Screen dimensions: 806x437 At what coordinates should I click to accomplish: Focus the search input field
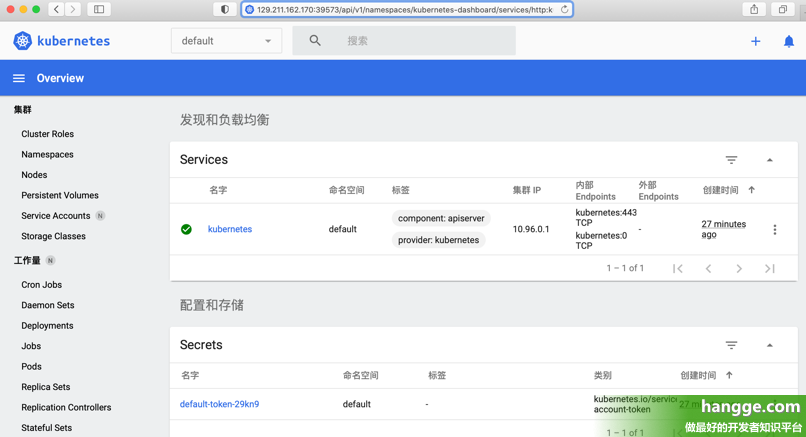[404, 41]
